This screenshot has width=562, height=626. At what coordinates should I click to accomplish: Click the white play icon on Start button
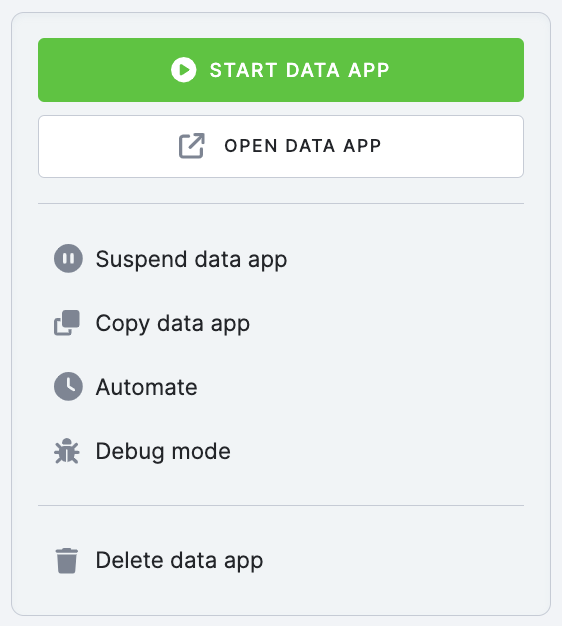tap(184, 70)
